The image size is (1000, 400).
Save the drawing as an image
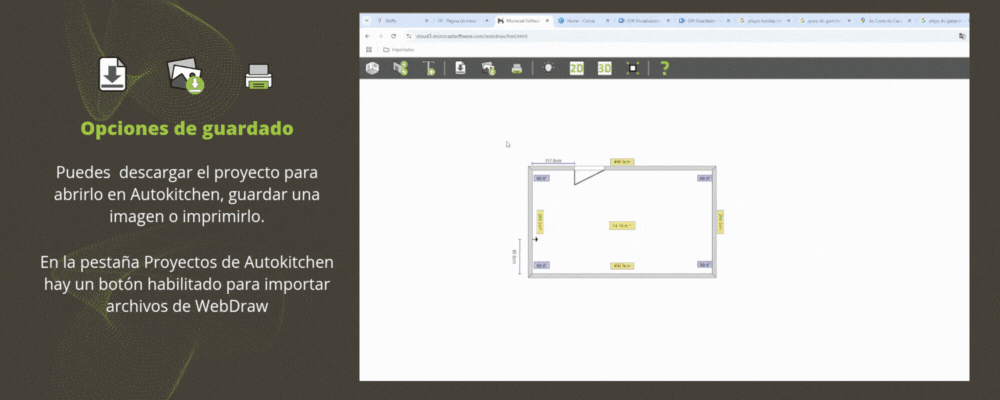coord(489,68)
